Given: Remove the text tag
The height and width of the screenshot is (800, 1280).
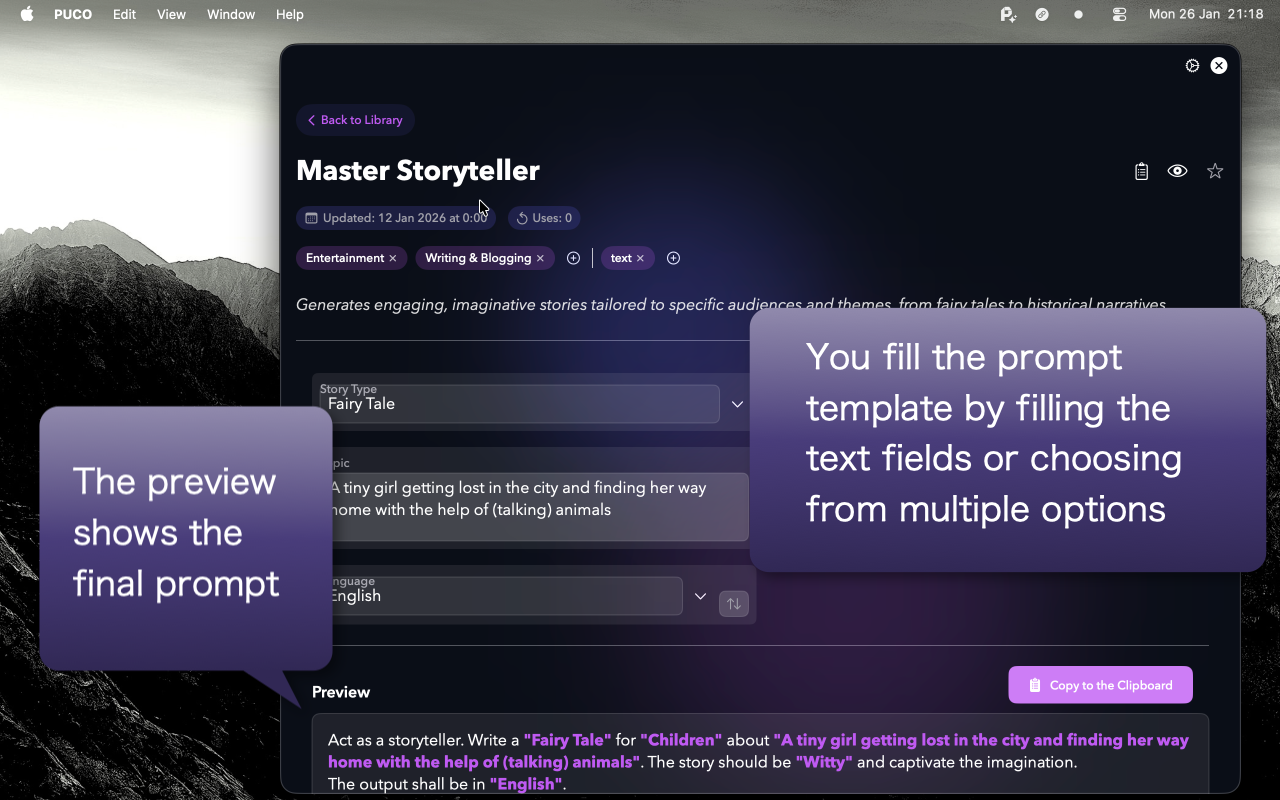Looking at the screenshot, I should [640, 257].
